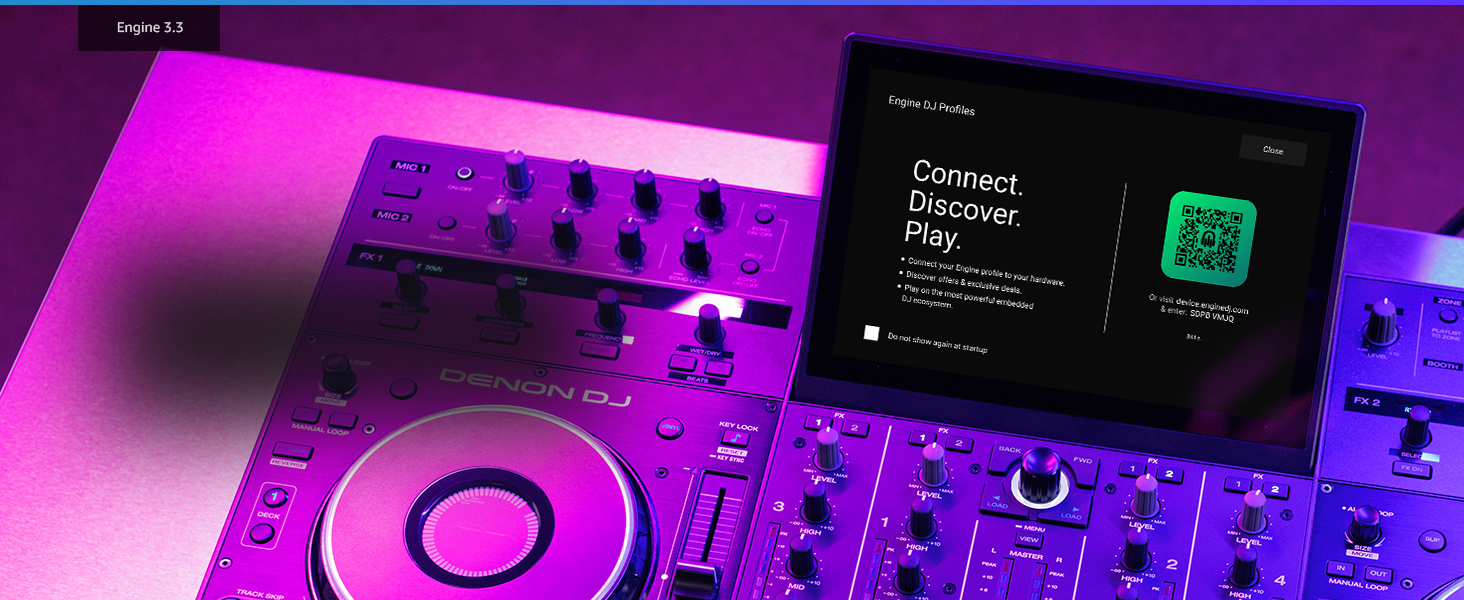Hit the REVERSE button
The width and height of the screenshot is (1464, 600).
point(290,451)
